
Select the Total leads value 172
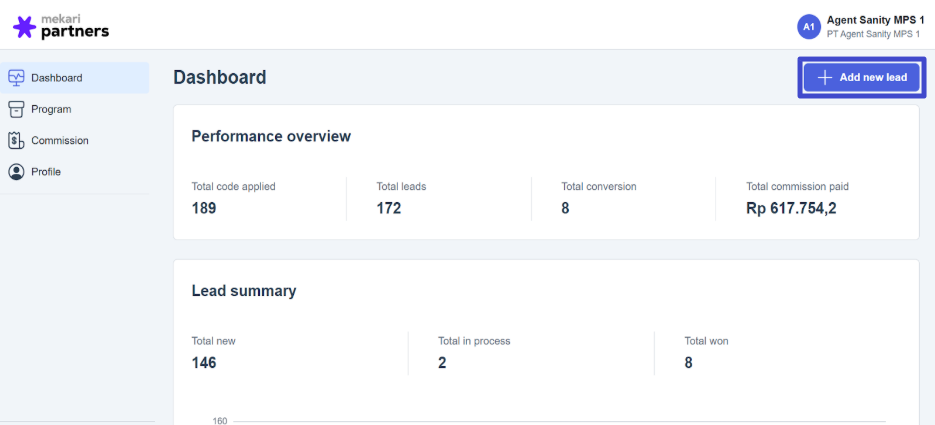coord(389,208)
